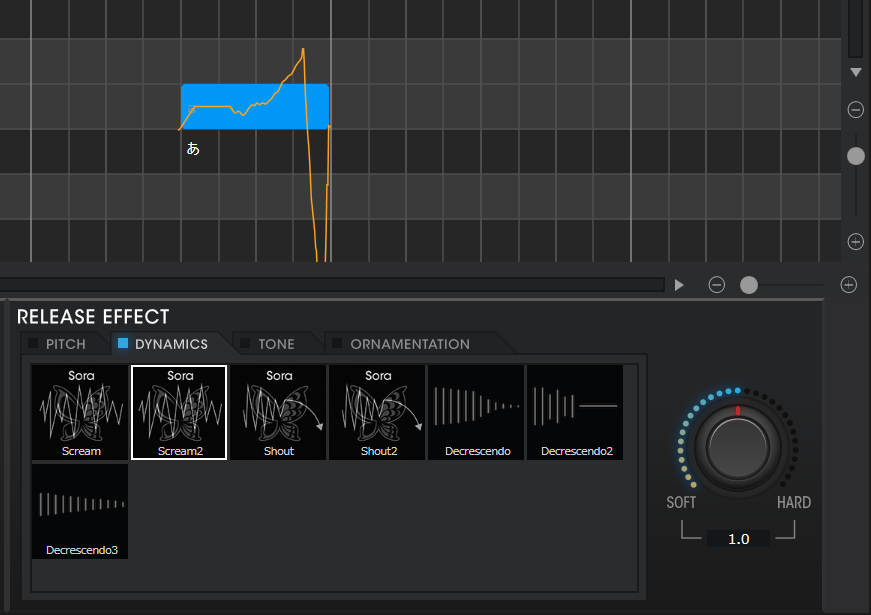871x615 pixels.
Task: Edit the knob value field 1.0
Action: click(x=738, y=539)
